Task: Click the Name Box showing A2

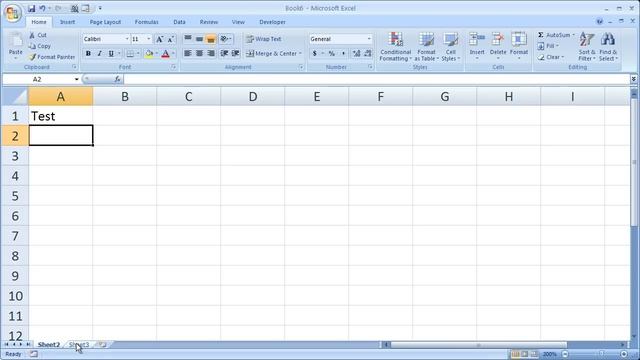Action: tap(37, 79)
